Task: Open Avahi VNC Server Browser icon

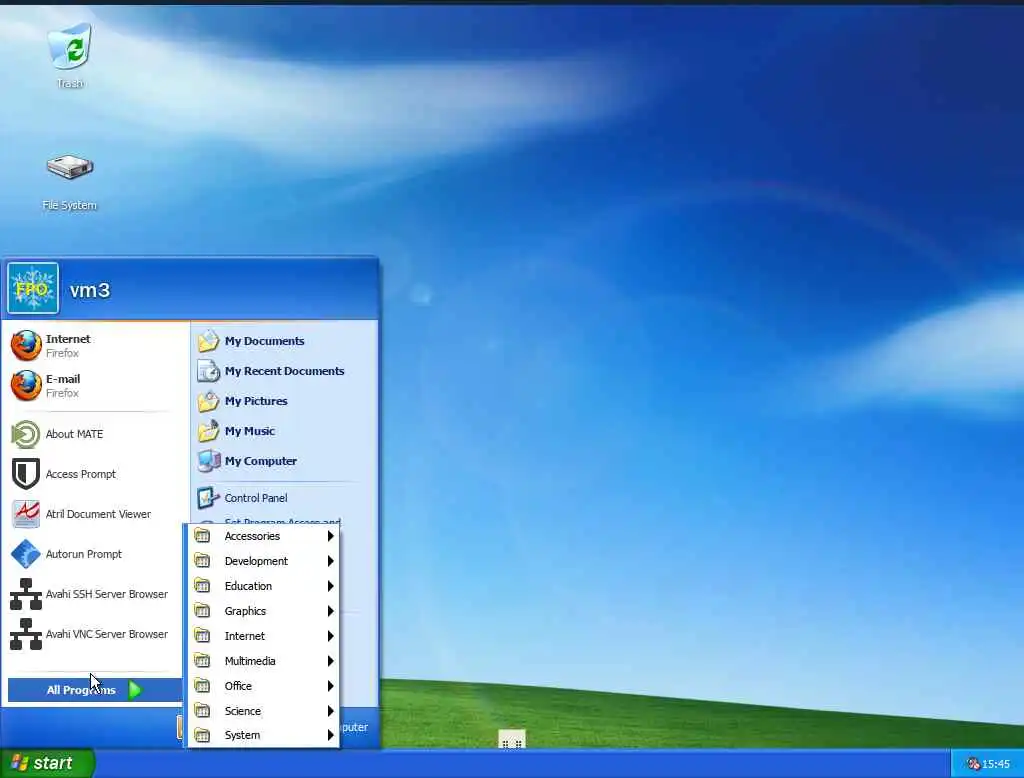Action: 26,634
